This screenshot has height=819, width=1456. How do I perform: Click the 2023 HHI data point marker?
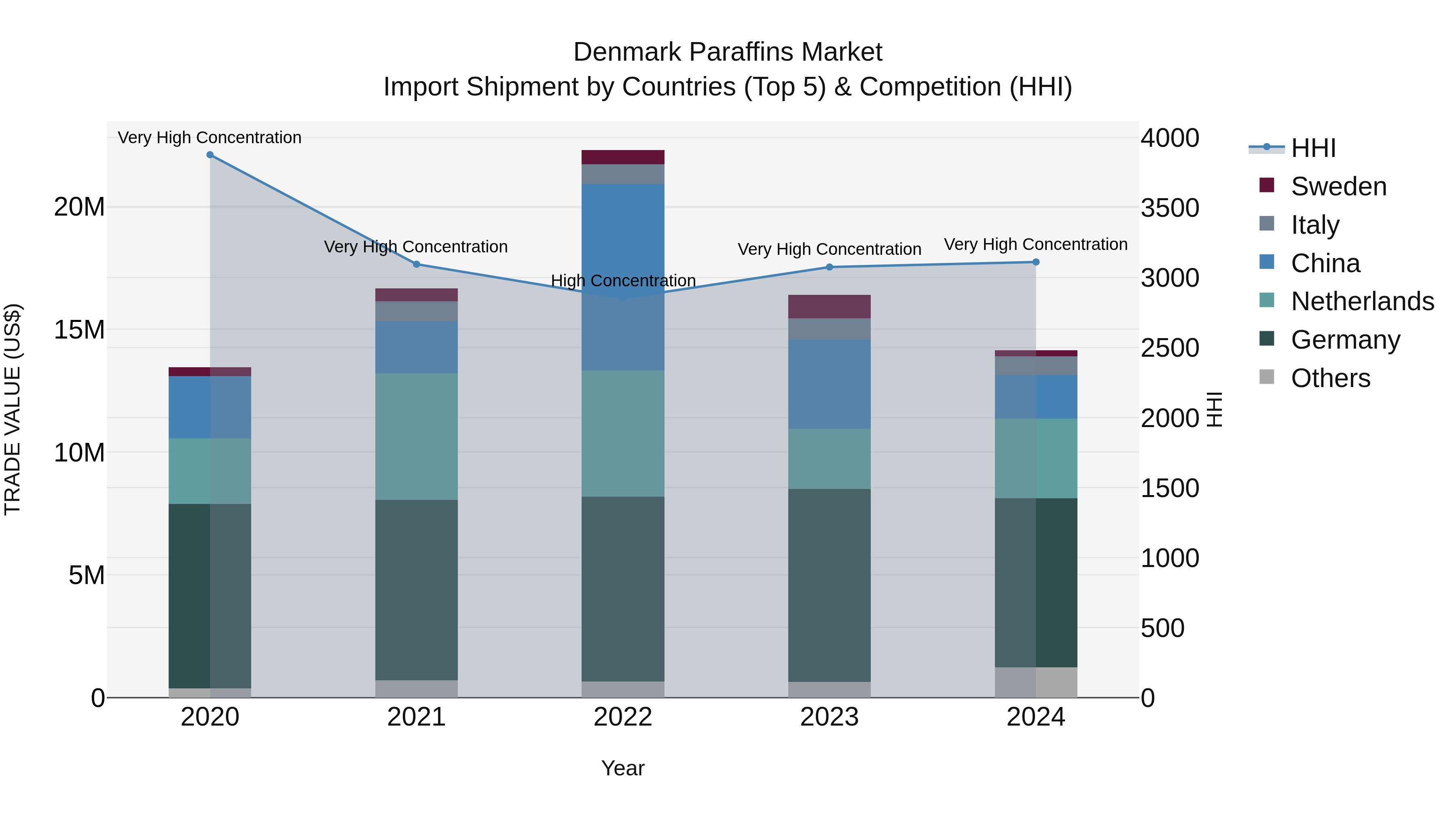point(830,267)
